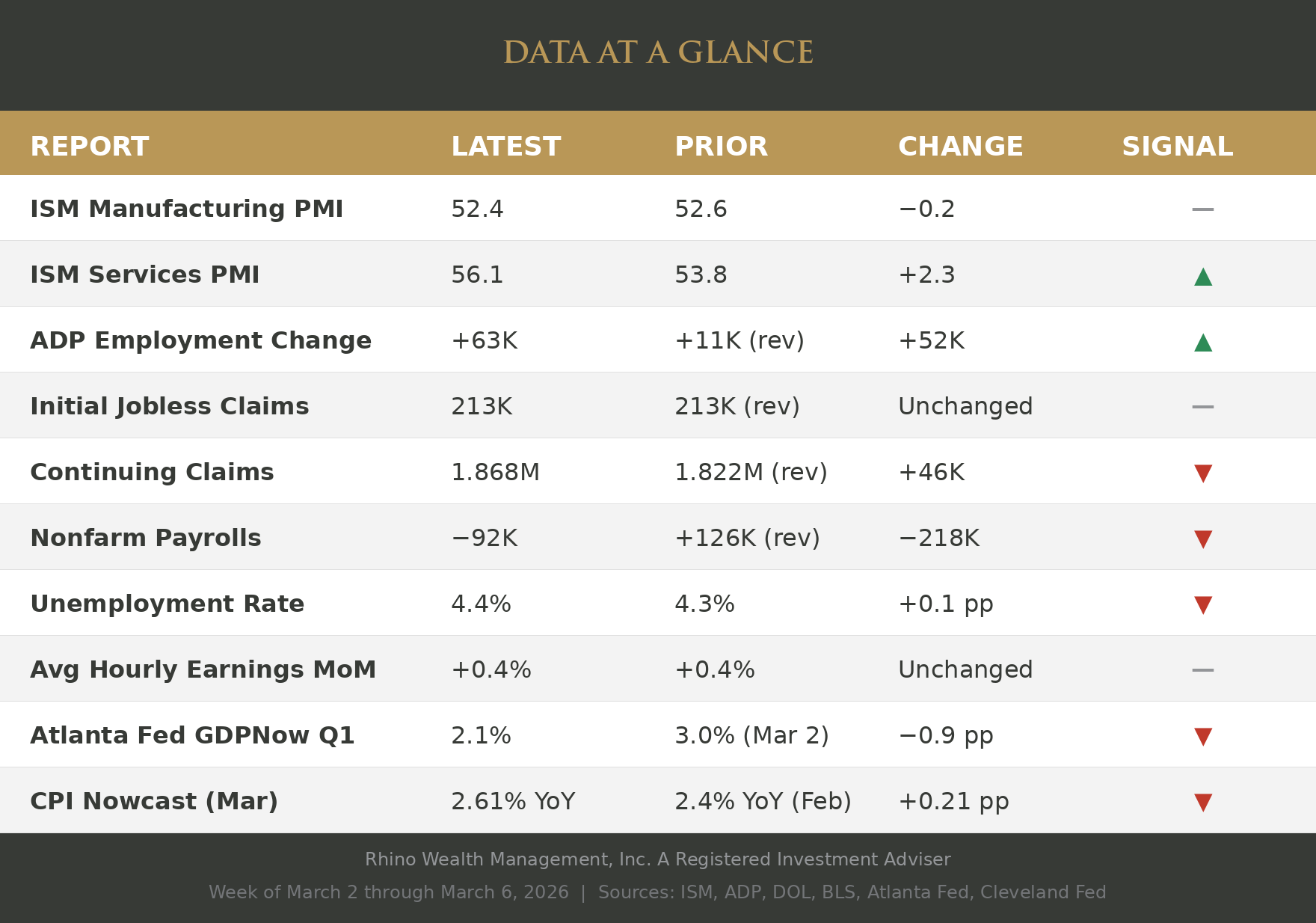Click the neutral dash for Avg Hourly Earnings

[1202, 670]
